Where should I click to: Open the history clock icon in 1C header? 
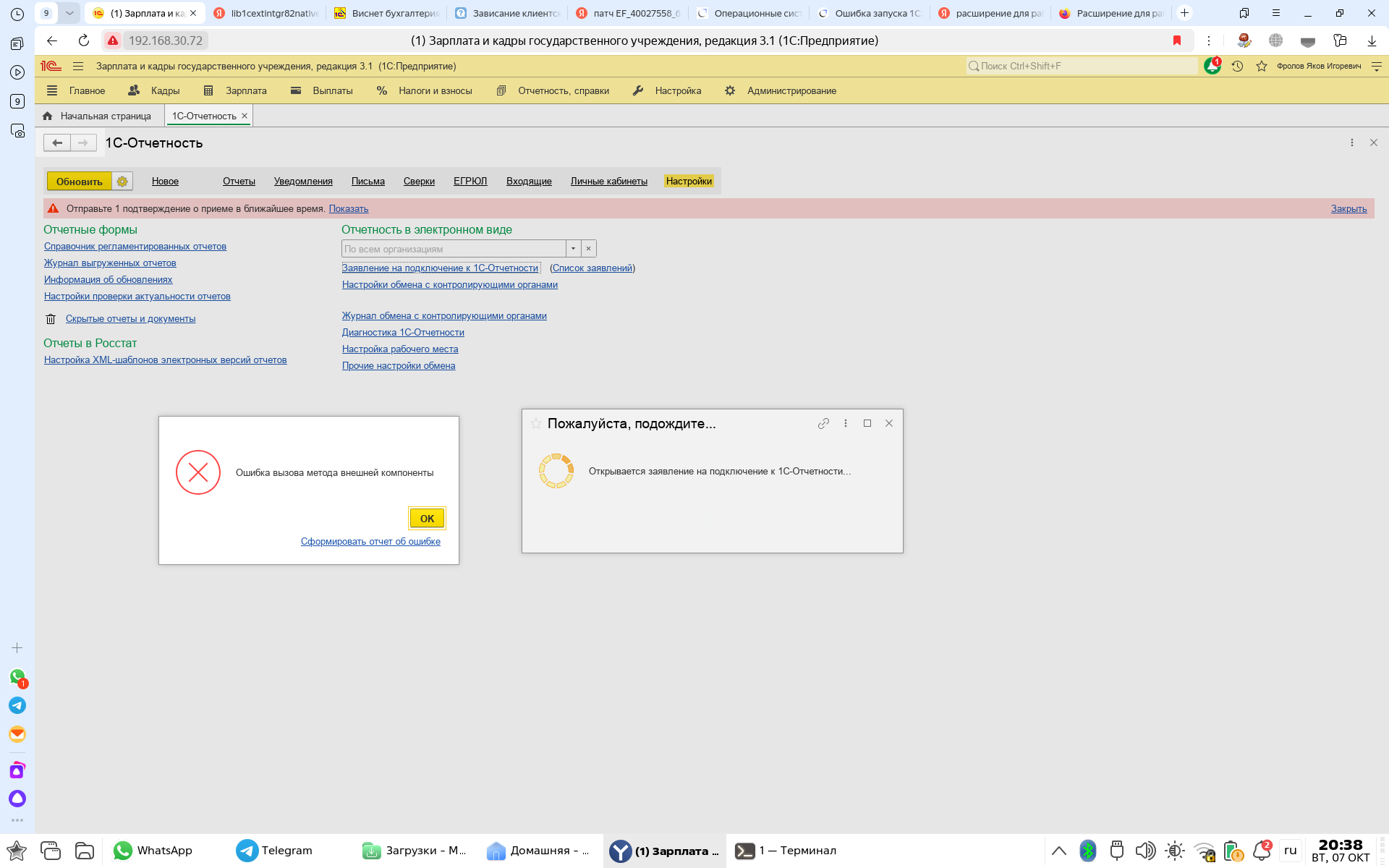click(x=1238, y=67)
